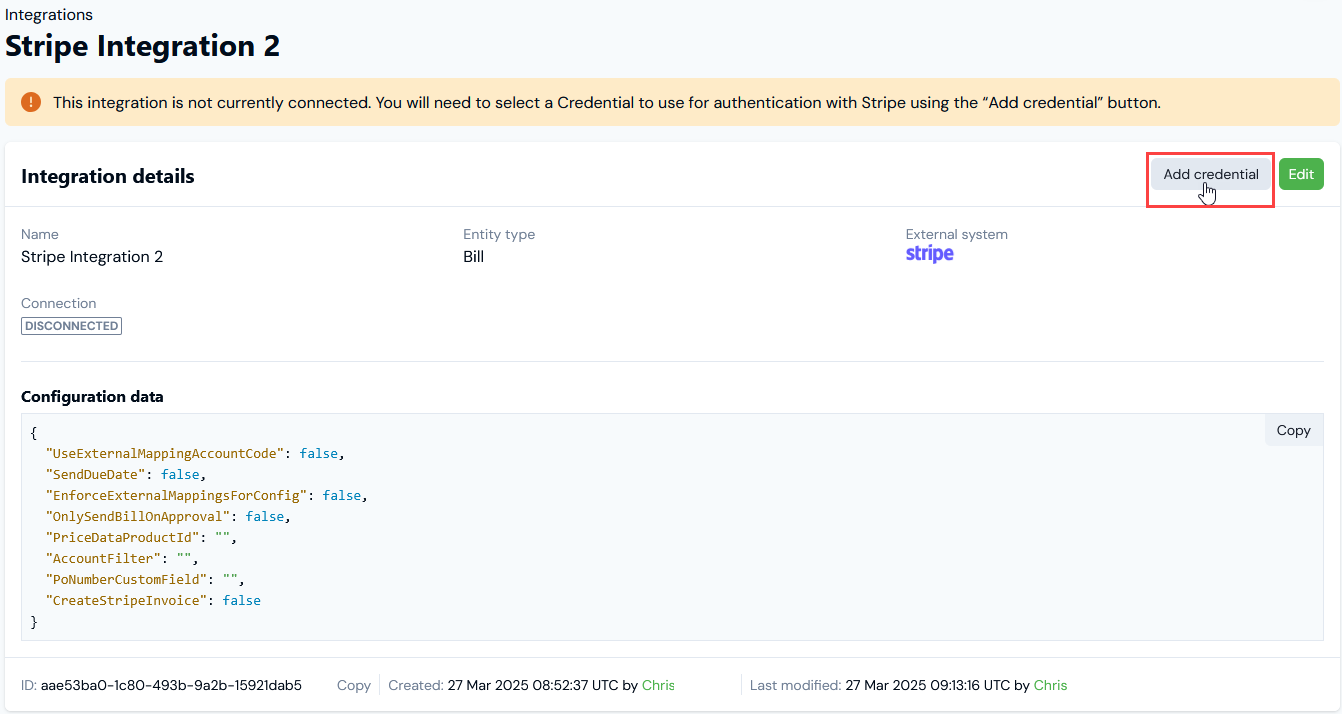Click the Stripe logo
The width and height of the screenshot is (1342, 714).
pos(930,254)
